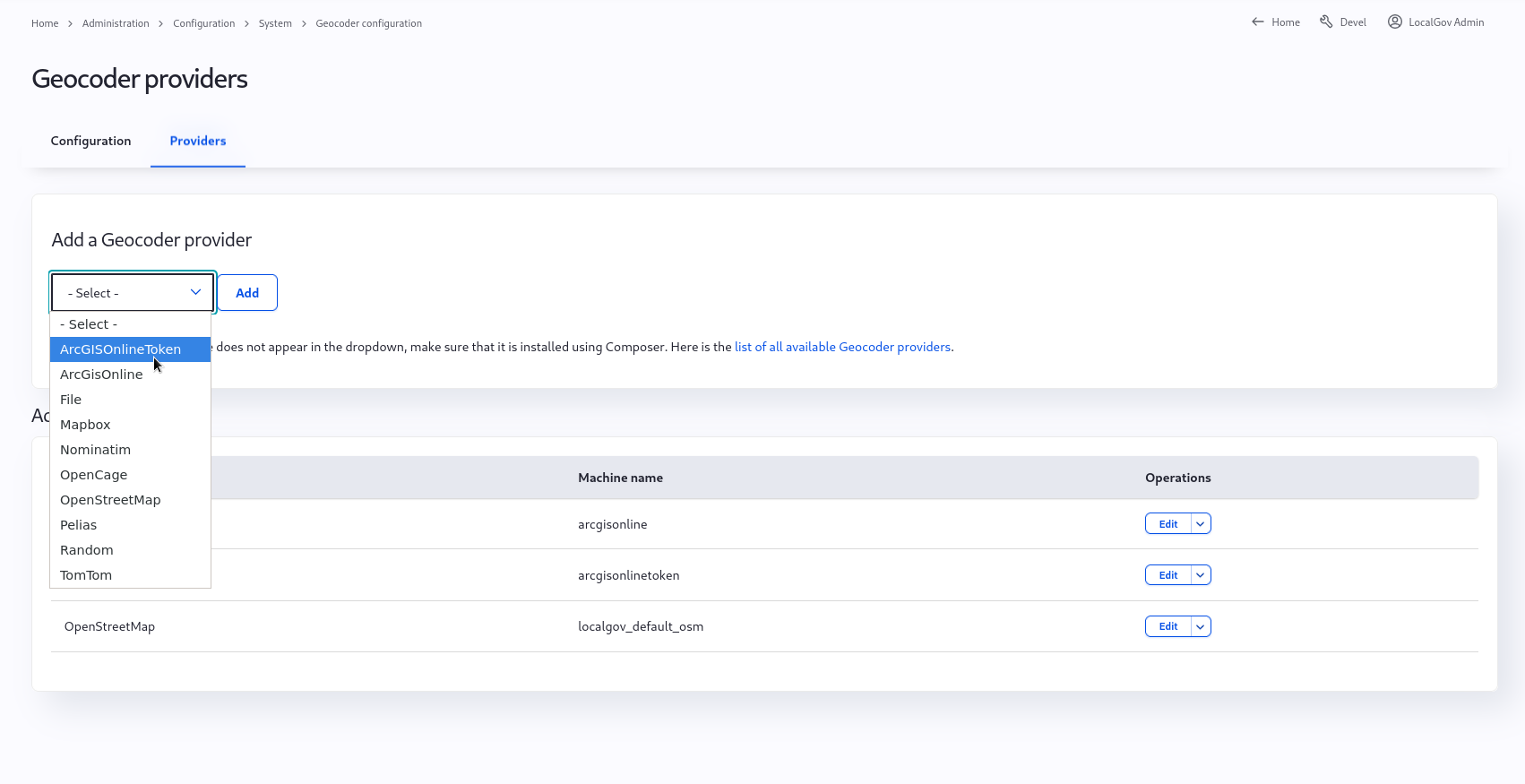Click the Add a Geocoder provider heading

pos(151,239)
